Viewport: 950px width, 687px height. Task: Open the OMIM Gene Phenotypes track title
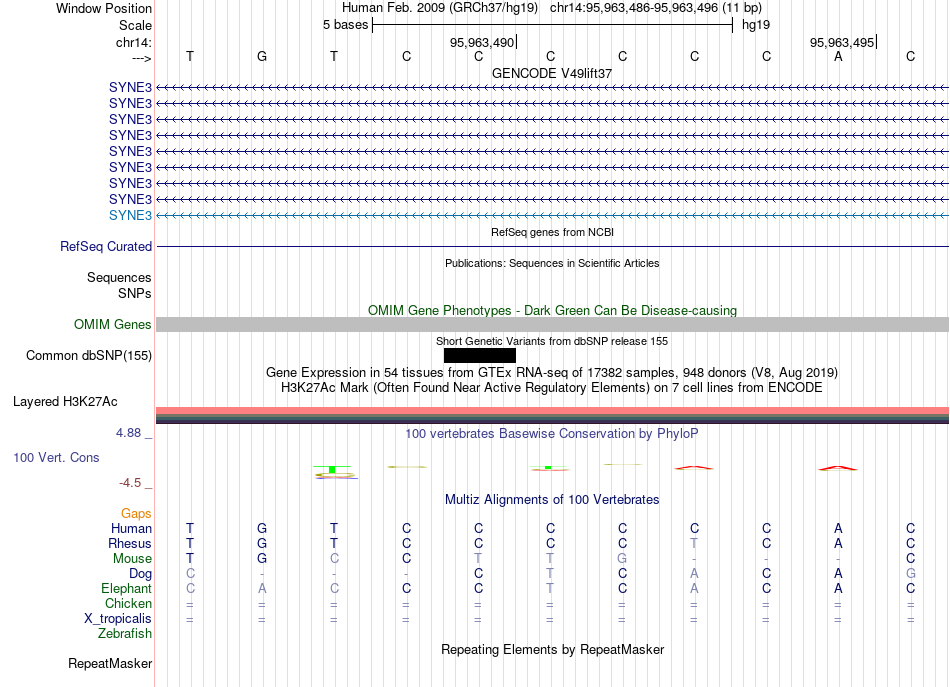(x=552, y=310)
